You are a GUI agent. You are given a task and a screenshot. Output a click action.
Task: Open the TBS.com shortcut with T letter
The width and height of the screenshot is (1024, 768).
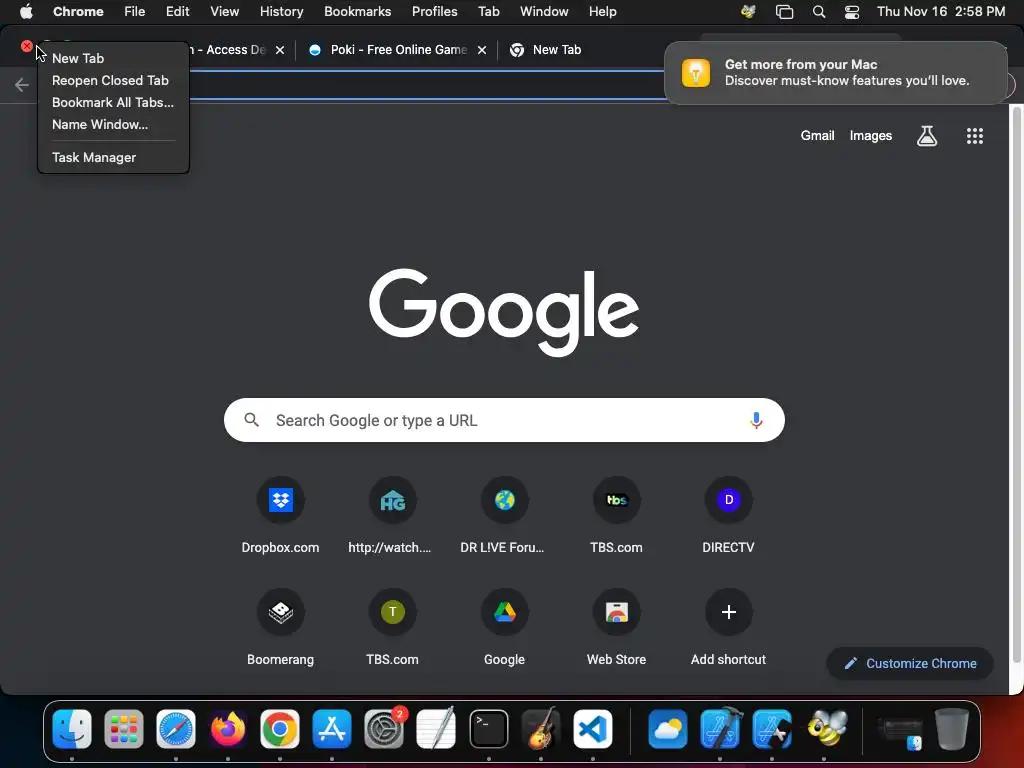392,612
